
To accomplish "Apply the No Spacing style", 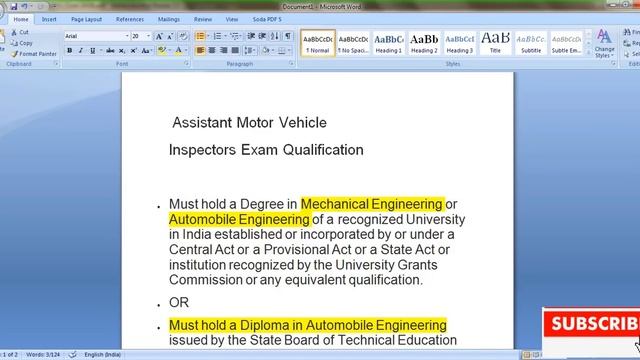I will tap(353, 43).
